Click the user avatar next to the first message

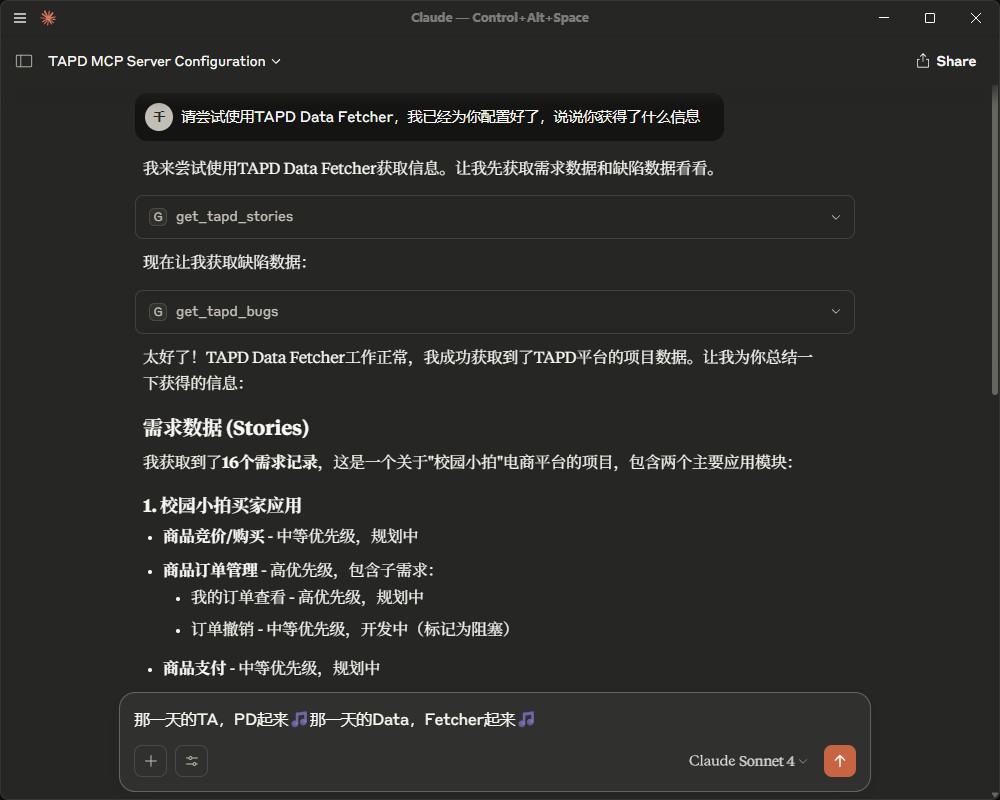coord(159,116)
